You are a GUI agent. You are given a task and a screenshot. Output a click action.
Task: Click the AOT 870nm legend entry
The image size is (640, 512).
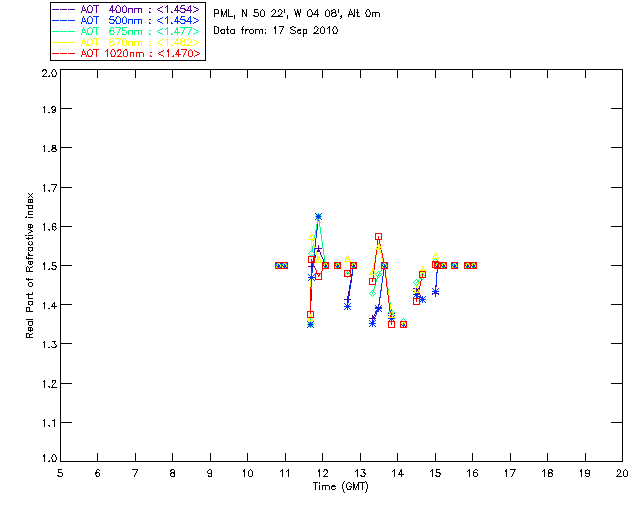tap(126, 42)
